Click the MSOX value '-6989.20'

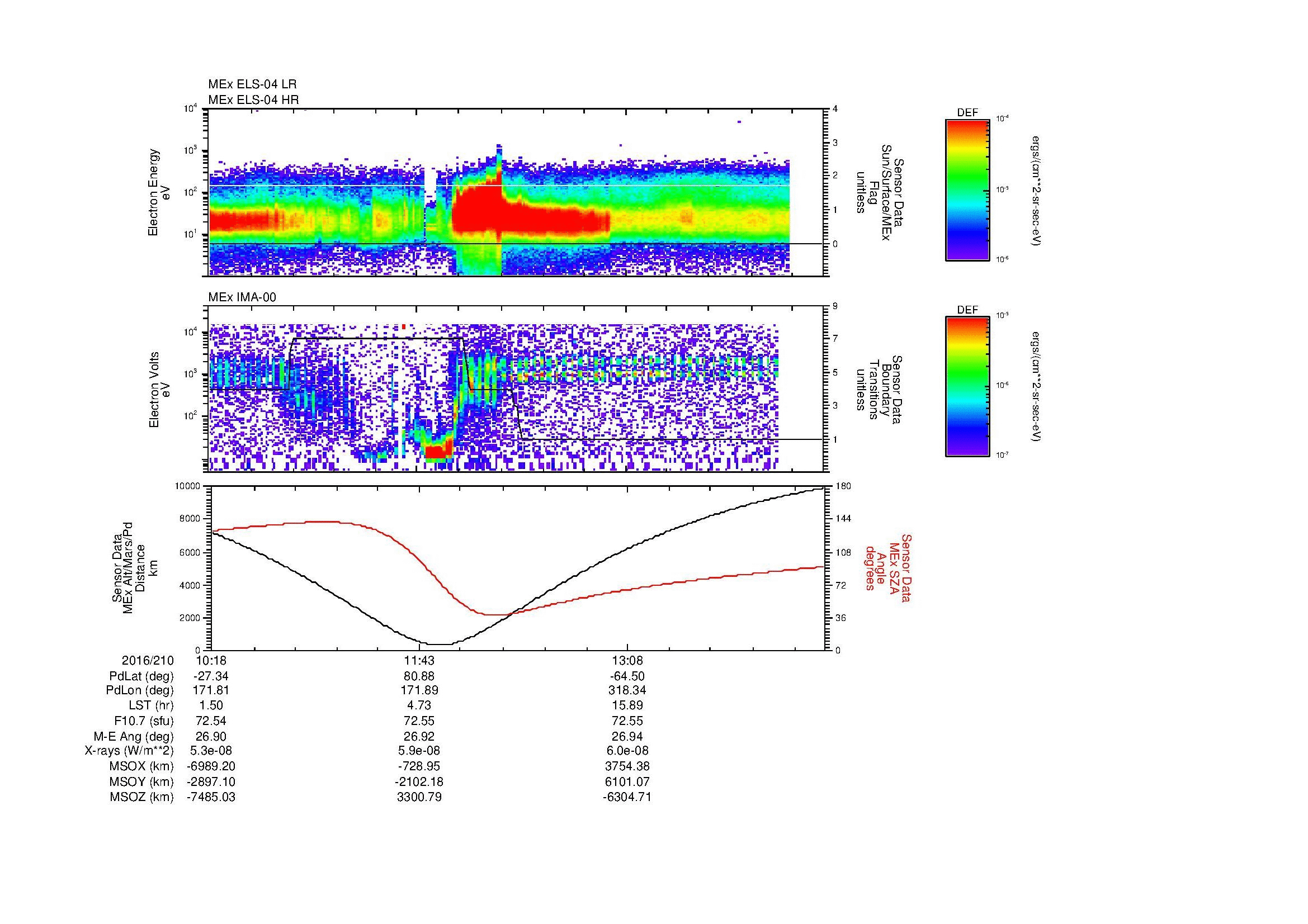tap(211, 766)
